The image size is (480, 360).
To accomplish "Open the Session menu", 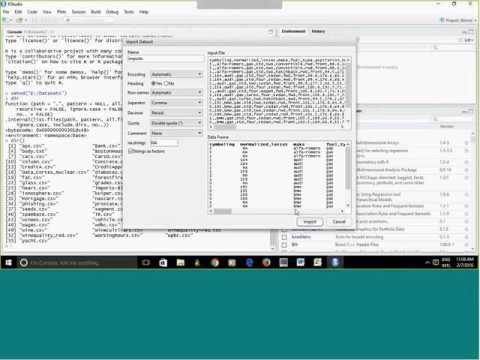I will (79, 12).
